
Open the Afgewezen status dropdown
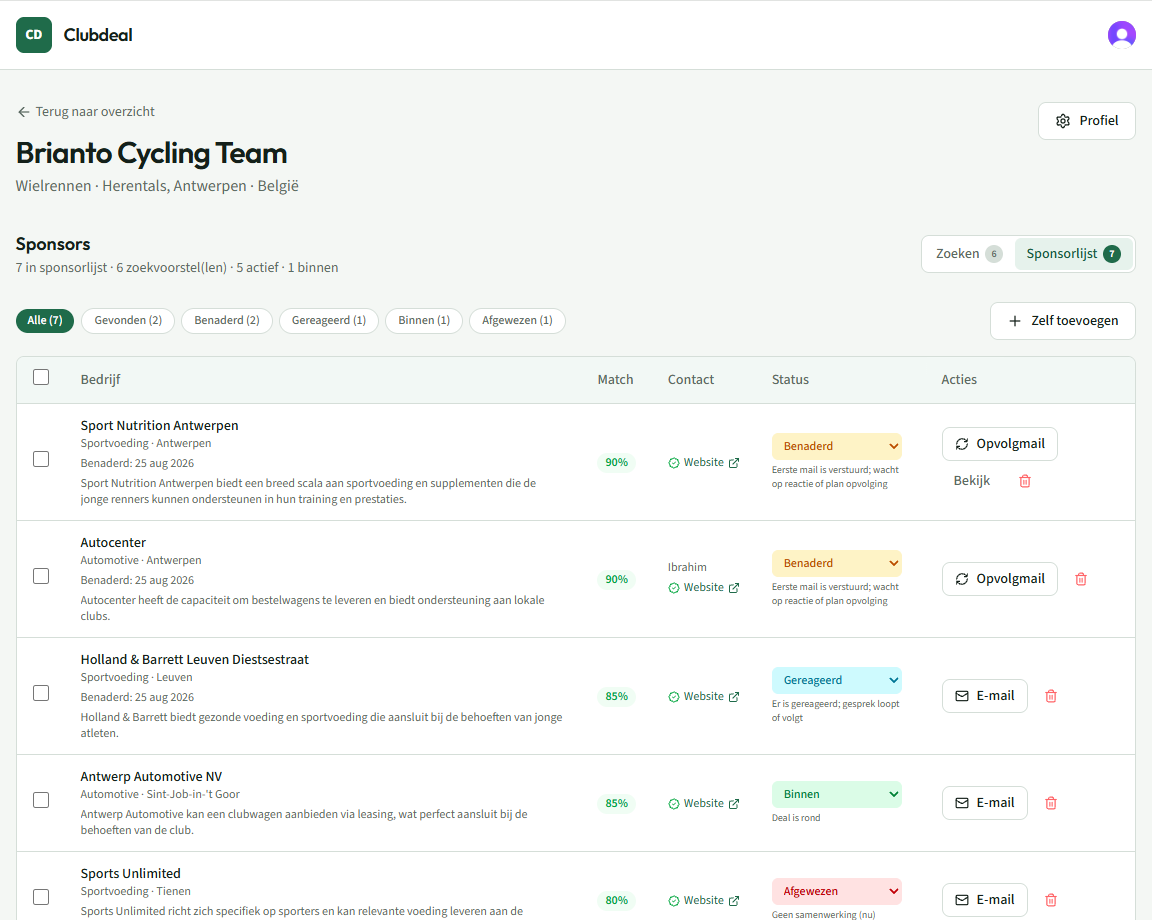point(836,891)
